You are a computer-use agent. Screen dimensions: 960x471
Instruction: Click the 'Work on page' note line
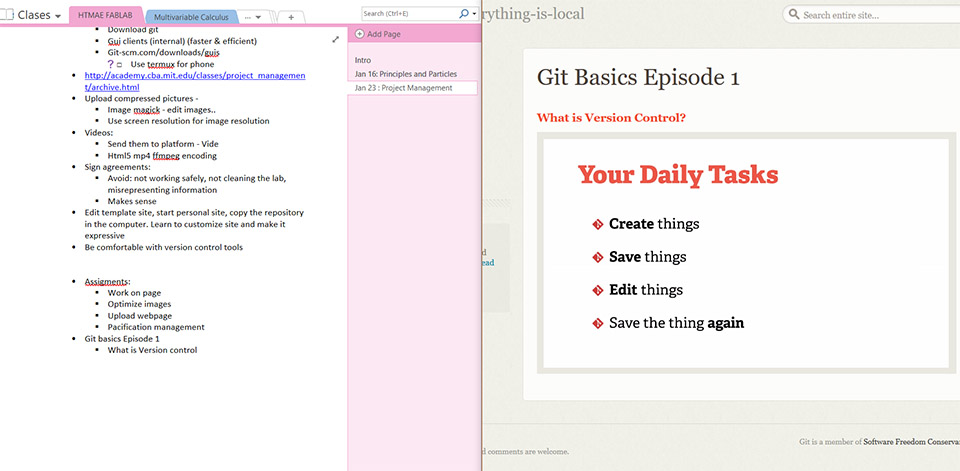[134, 293]
